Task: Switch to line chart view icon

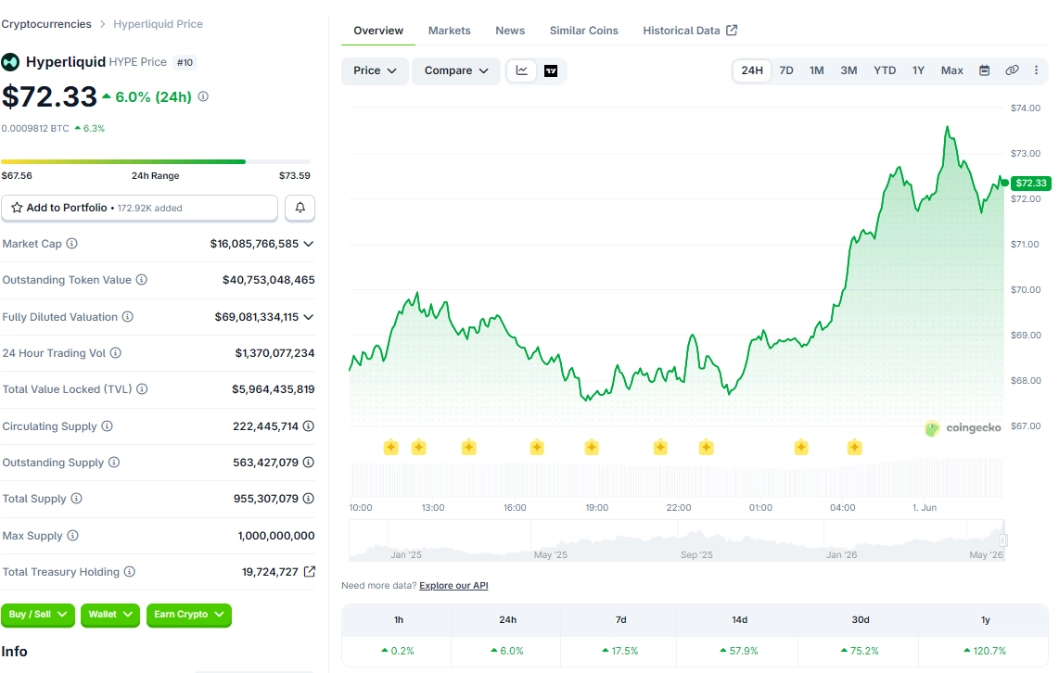Action: (x=521, y=70)
